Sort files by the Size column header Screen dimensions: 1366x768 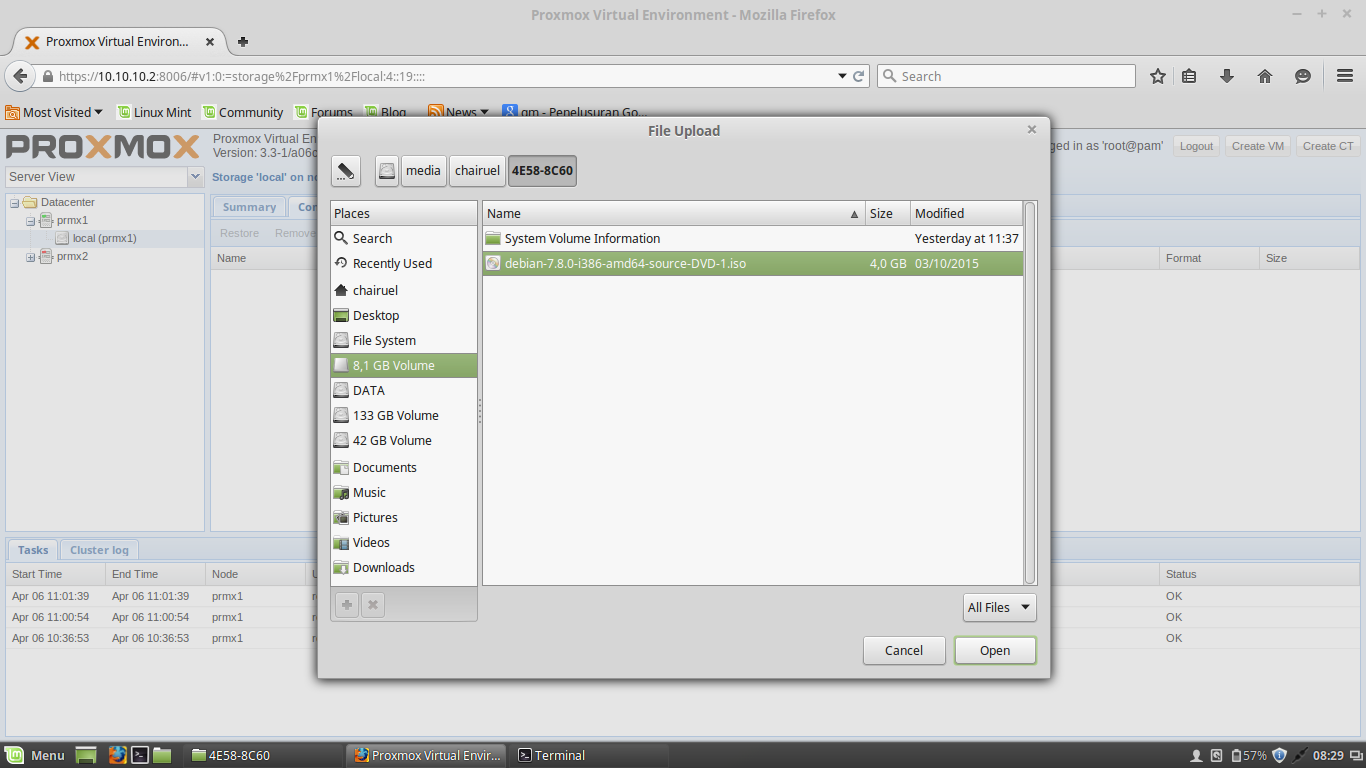point(888,213)
